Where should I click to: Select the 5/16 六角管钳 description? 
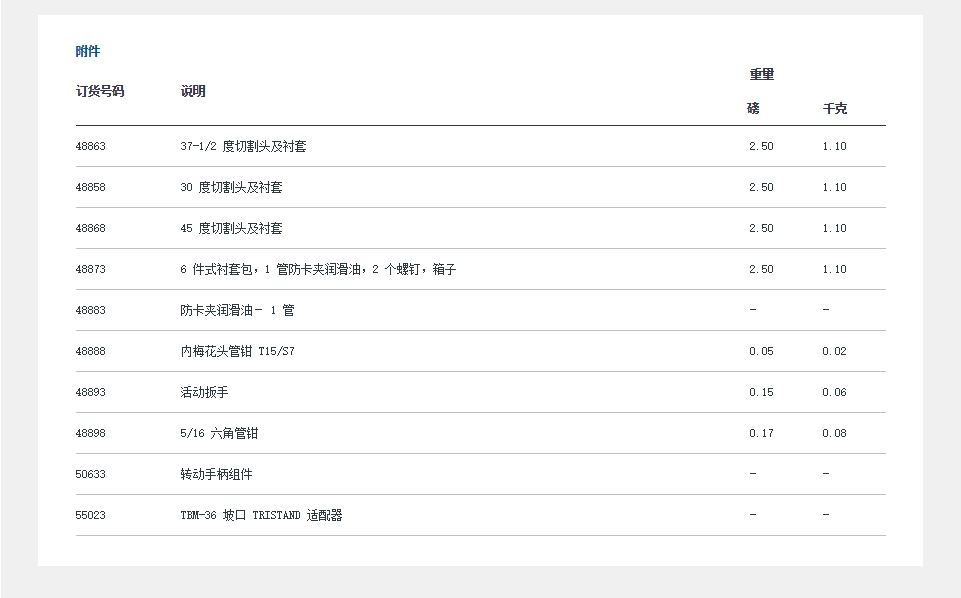[x=219, y=433]
